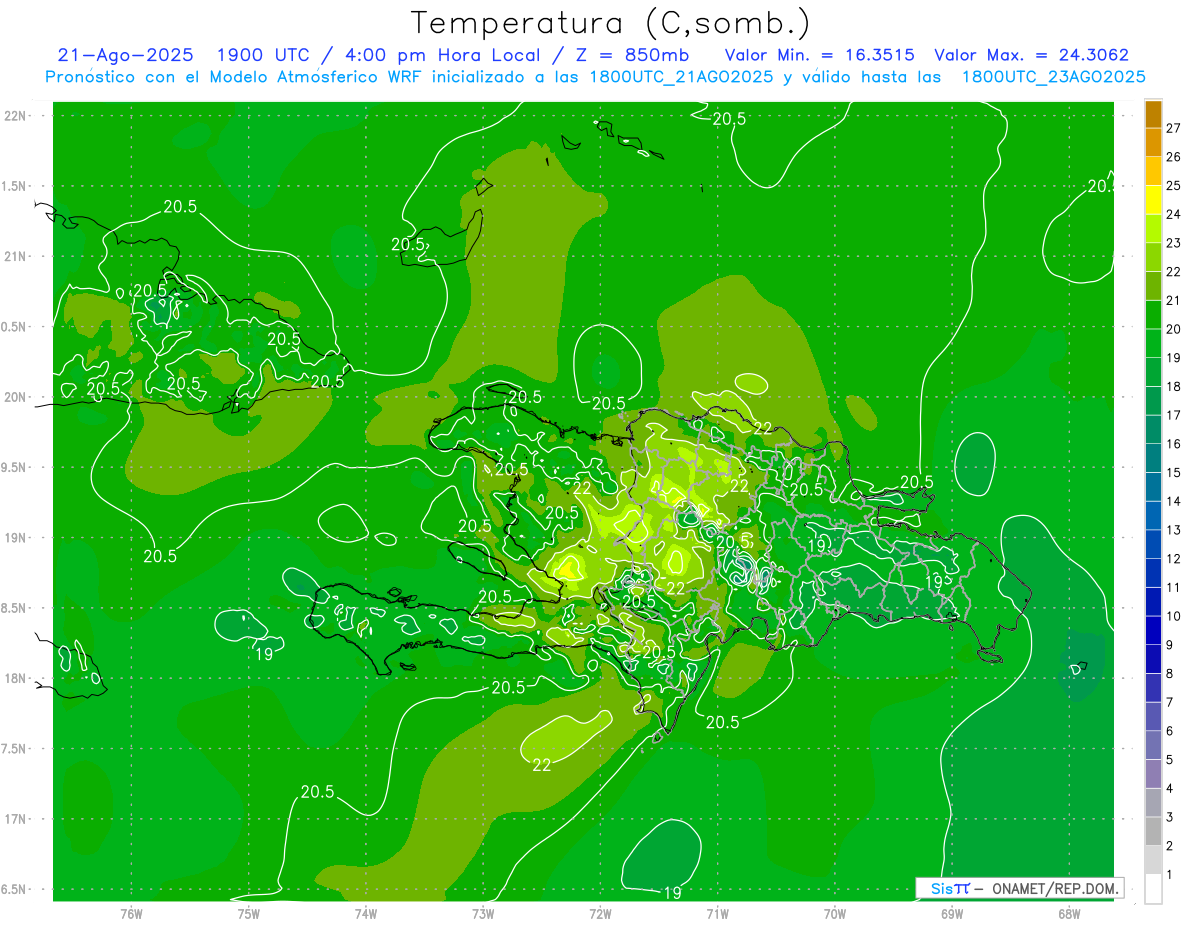Screen dimensions: 1200x927
Task: Click the yellow swatch between 24 and 25
Action: click(1153, 200)
